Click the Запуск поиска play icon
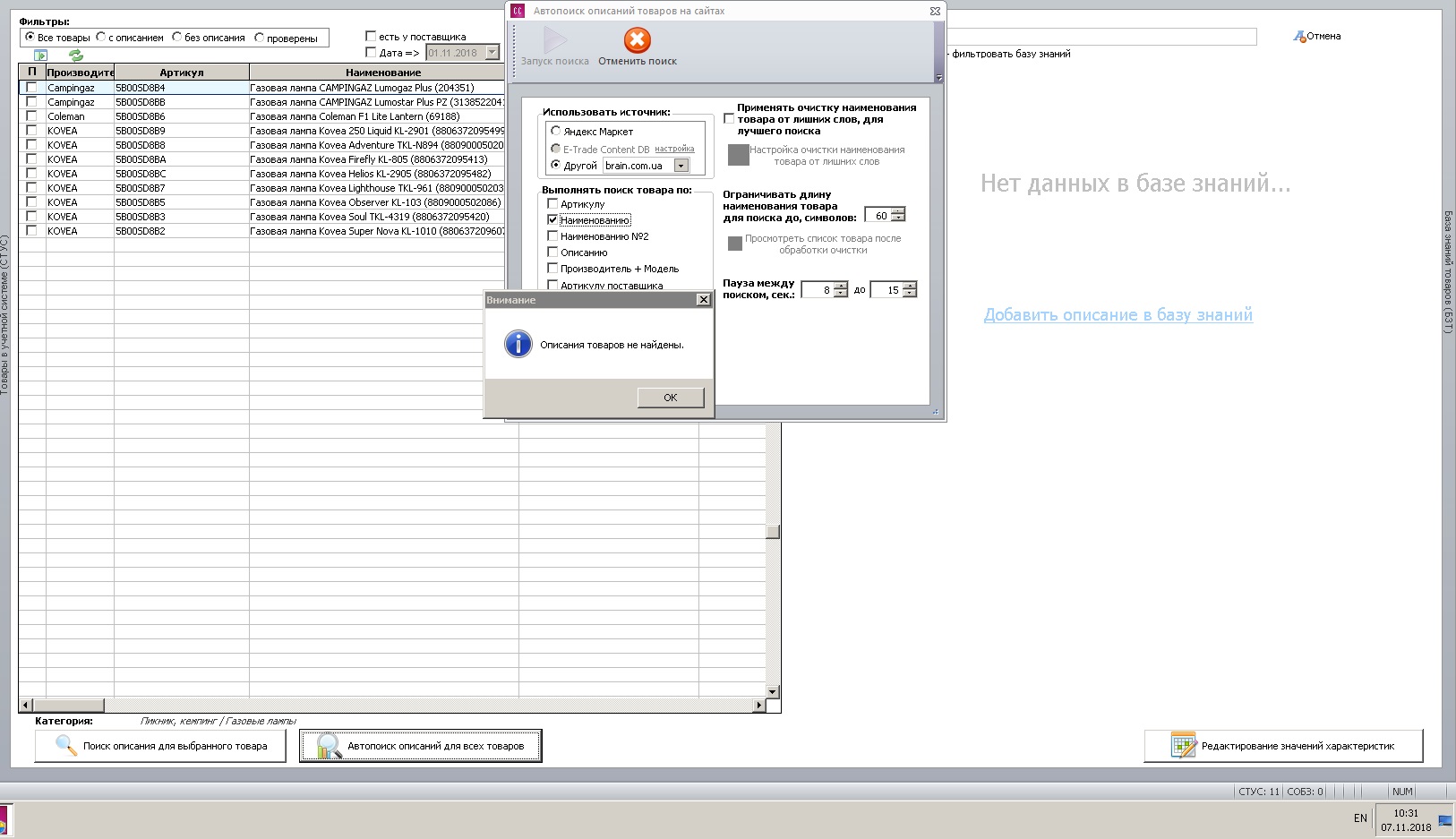Image resolution: width=1456 pixels, height=839 pixels. coord(554,40)
